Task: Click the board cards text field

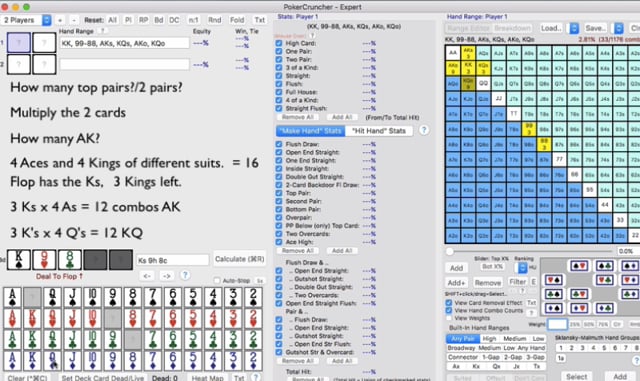Action: [172, 260]
